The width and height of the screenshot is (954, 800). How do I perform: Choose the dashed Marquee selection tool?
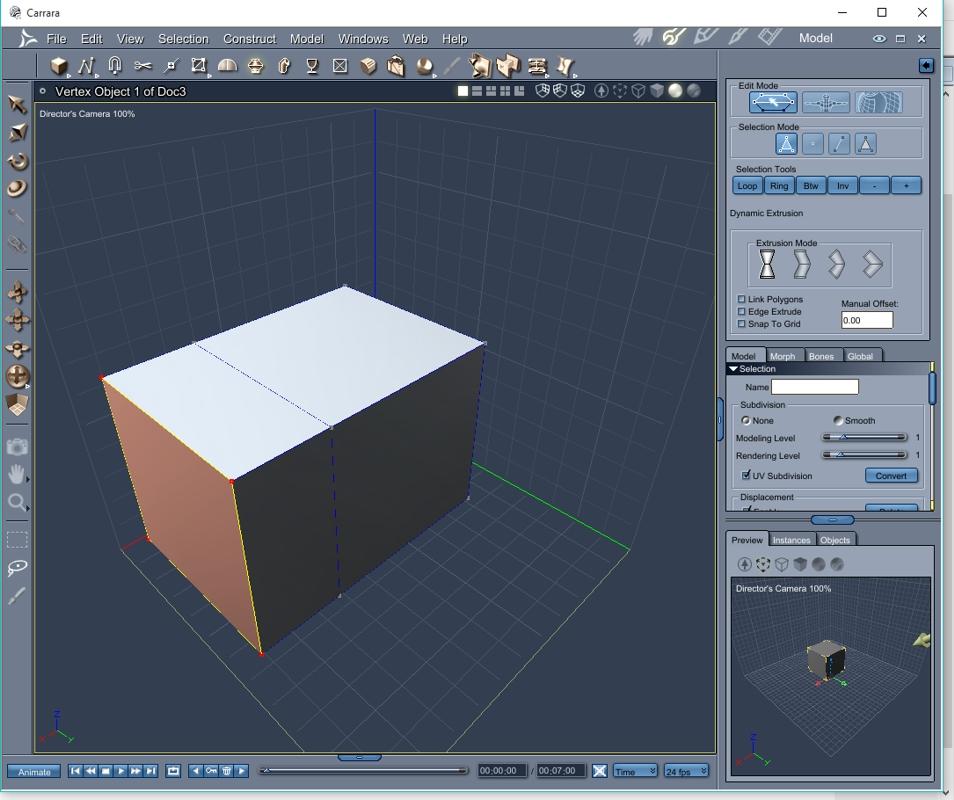pos(17,540)
